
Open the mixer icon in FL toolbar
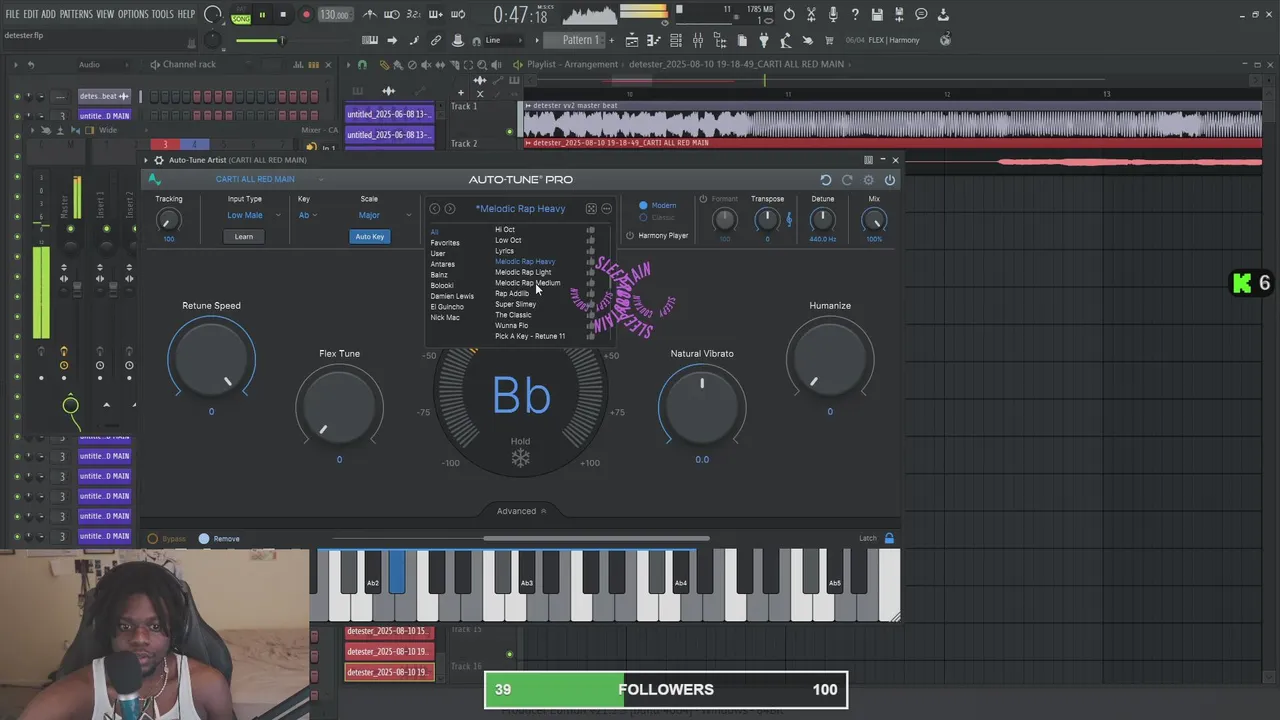(698, 40)
